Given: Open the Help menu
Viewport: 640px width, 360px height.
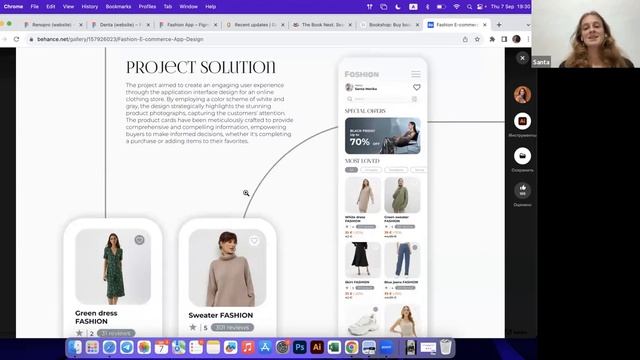Looking at the screenshot, I should [x=210, y=7].
